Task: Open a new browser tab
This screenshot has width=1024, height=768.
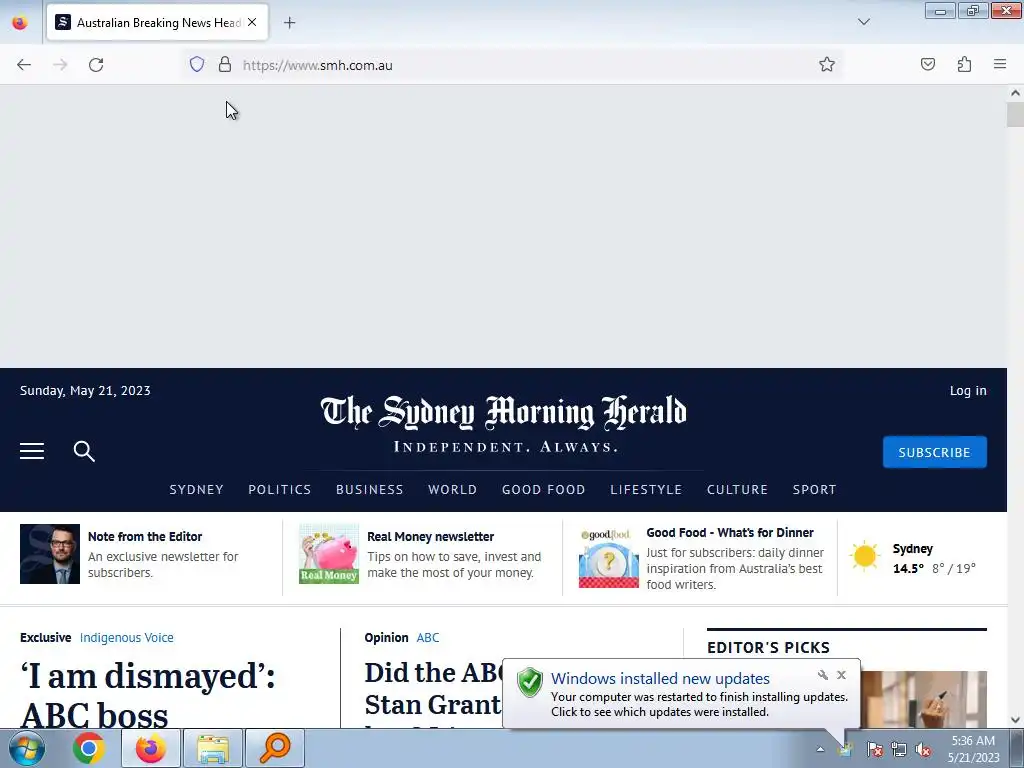Action: coord(289,23)
